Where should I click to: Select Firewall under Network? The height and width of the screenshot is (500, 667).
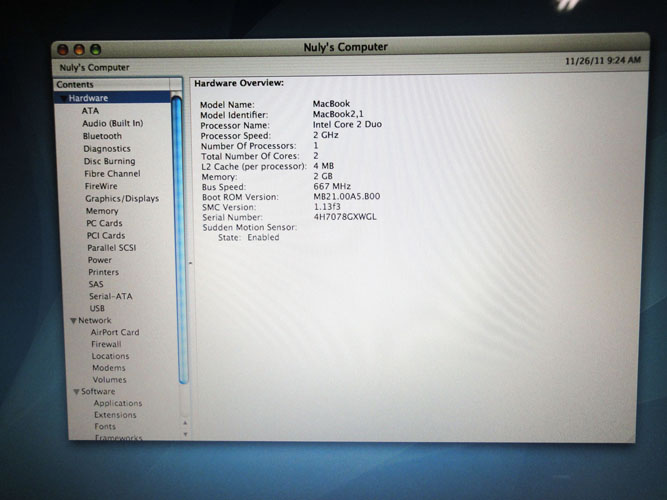[105, 344]
